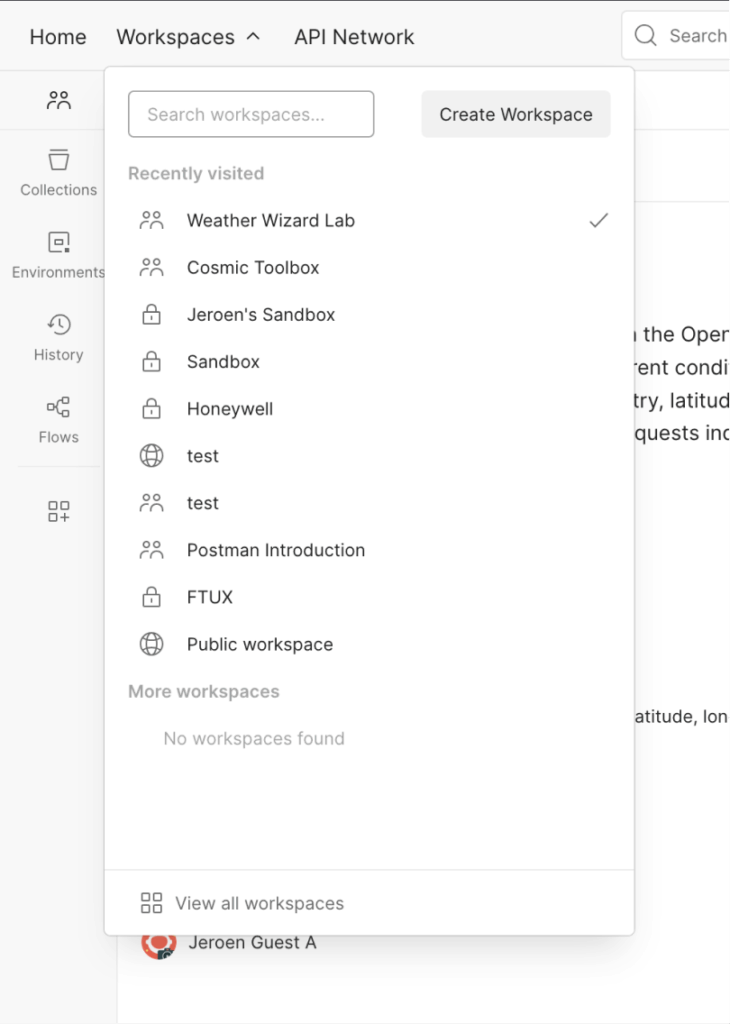Click the add workspace elements grid icon
The width and height of the screenshot is (730, 1024).
click(59, 512)
